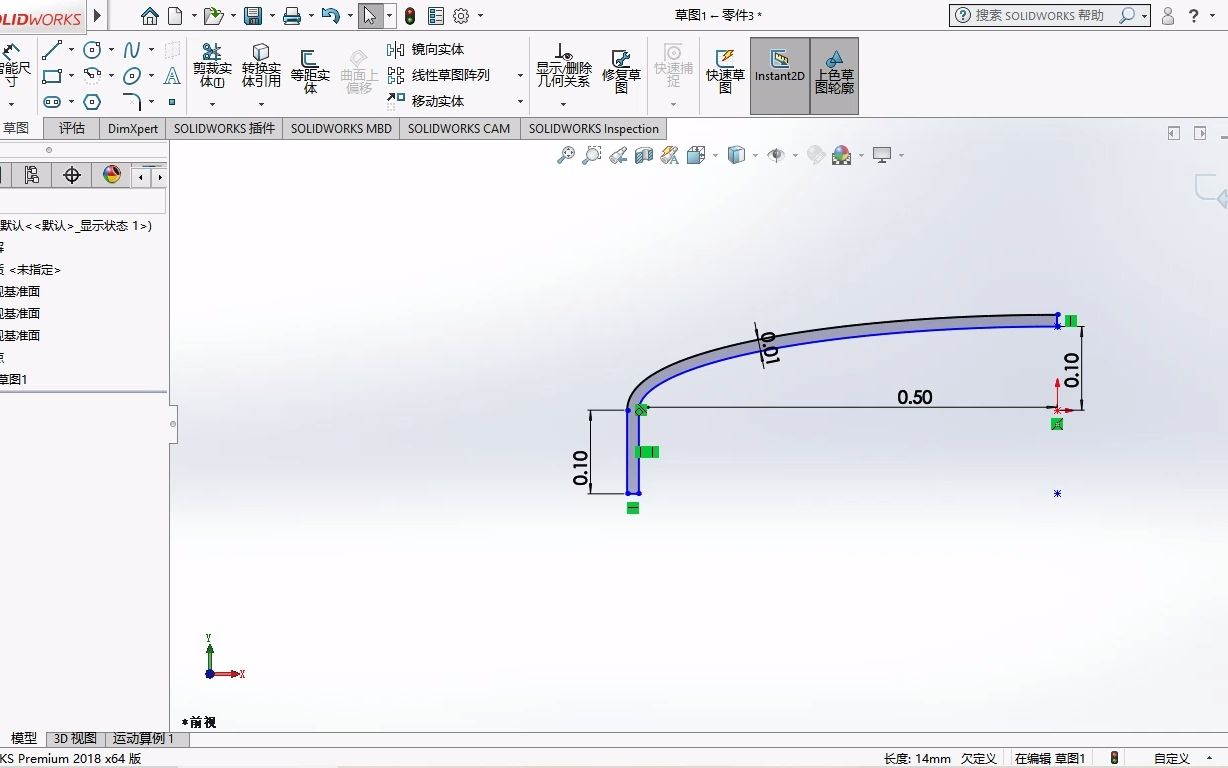Viewport: 1228px width, 768px height.
Task: Click the Edit Appearance color ball
Action: tap(841, 155)
